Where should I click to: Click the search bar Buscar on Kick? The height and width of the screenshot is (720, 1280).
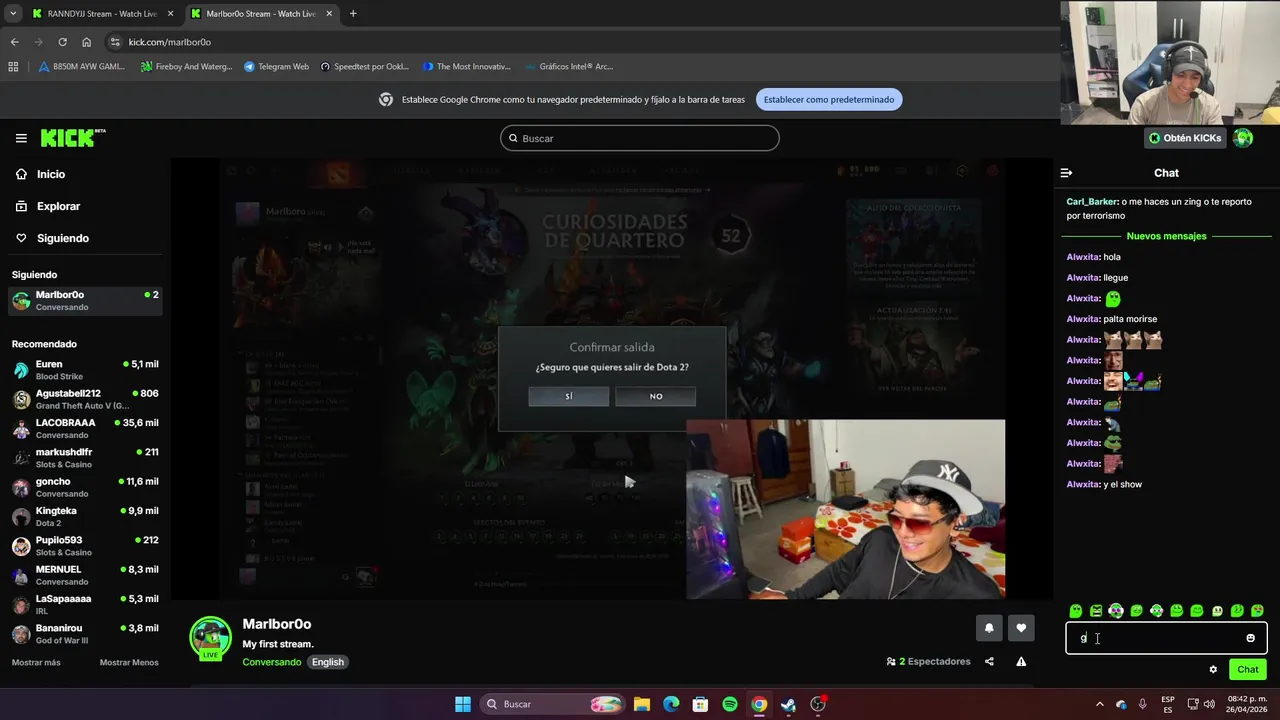pyautogui.click(x=640, y=138)
